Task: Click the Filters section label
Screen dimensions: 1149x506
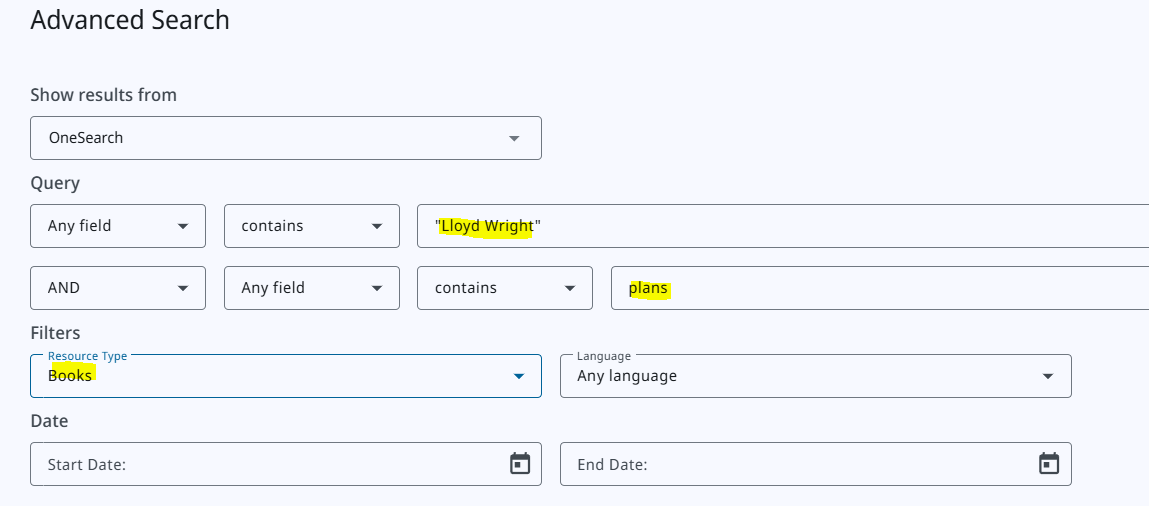Action: 55,333
